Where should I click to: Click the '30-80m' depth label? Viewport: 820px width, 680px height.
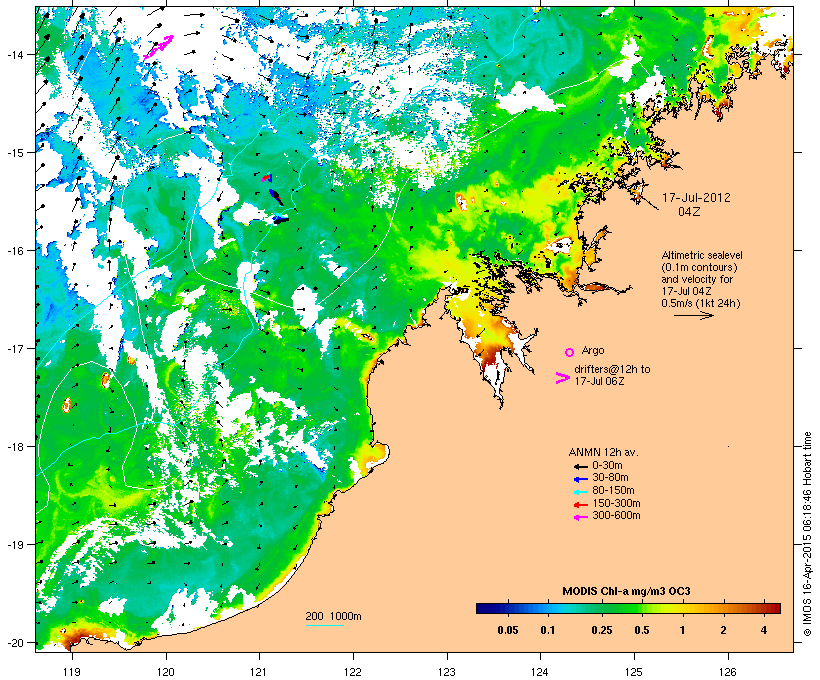[x=610, y=478]
